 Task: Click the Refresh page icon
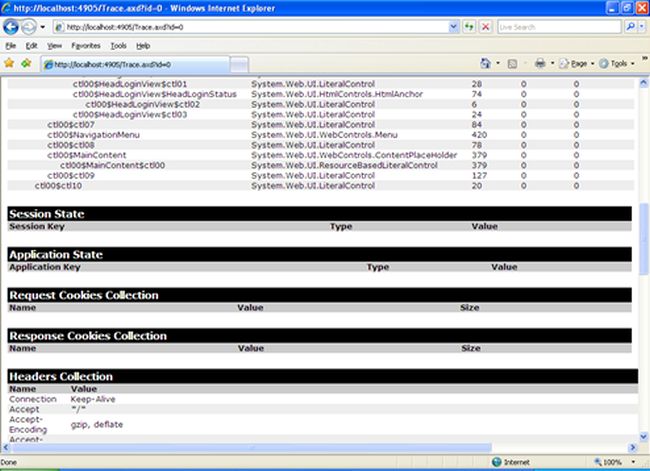pos(469,27)
